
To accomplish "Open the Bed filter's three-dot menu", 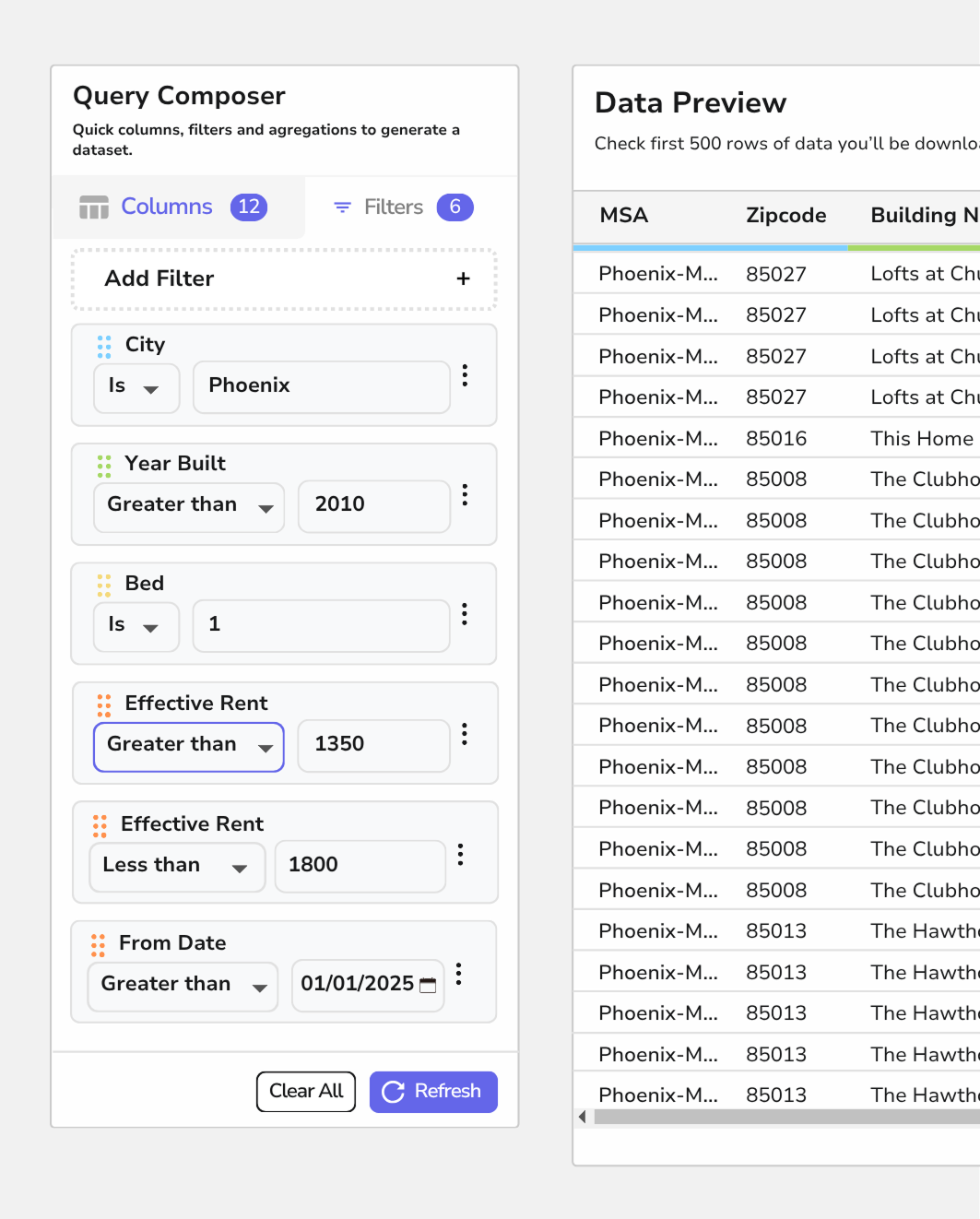I will click(465, 614).
